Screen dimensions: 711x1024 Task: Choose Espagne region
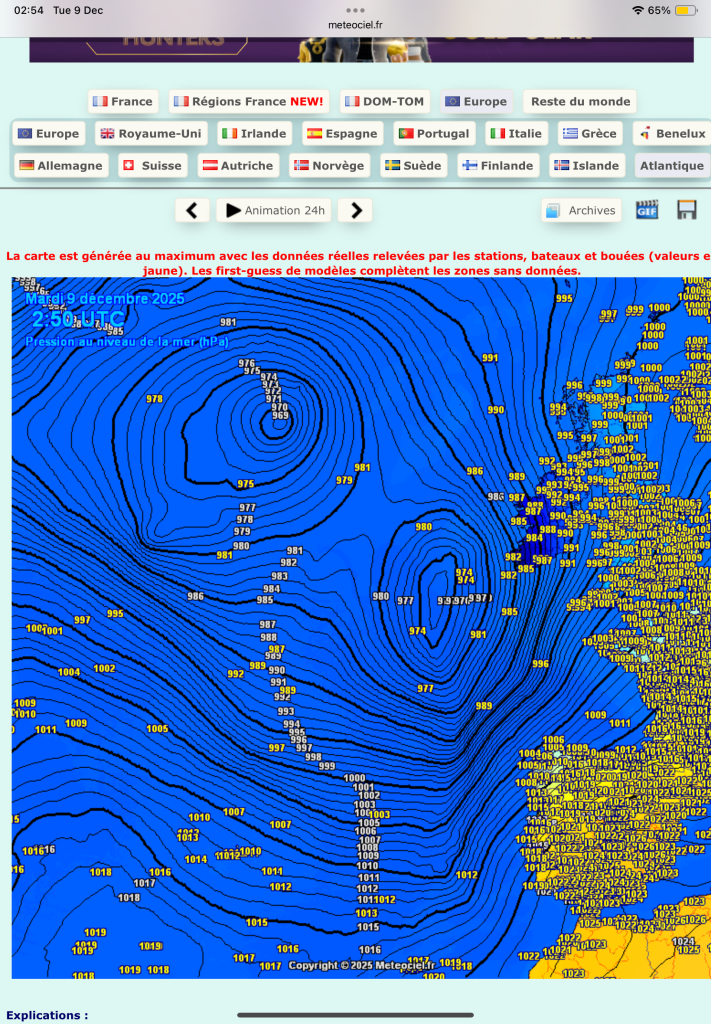coord(342,133)
